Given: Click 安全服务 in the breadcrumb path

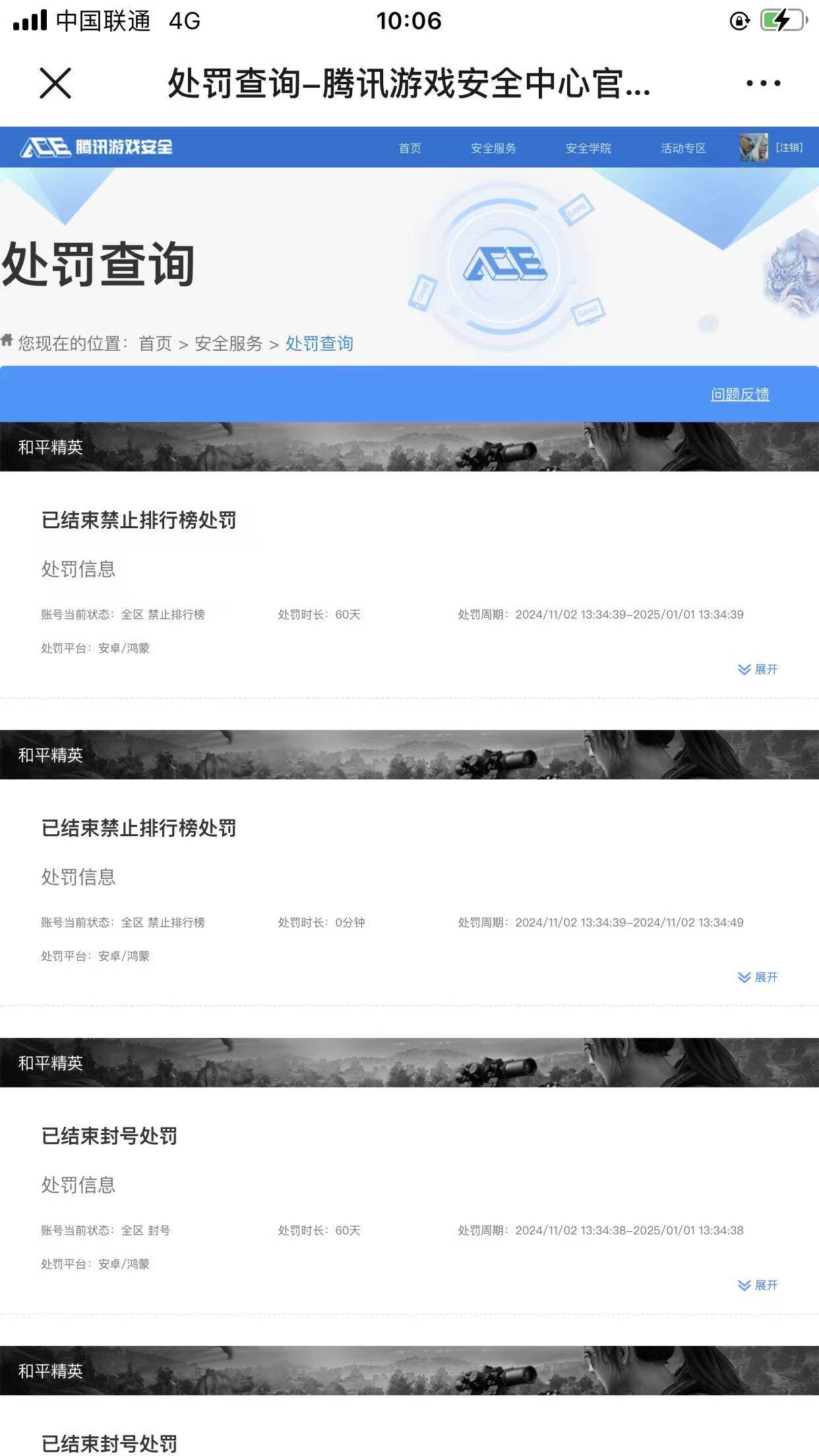Looking at the screenshot, I should (x=229, y=344).
